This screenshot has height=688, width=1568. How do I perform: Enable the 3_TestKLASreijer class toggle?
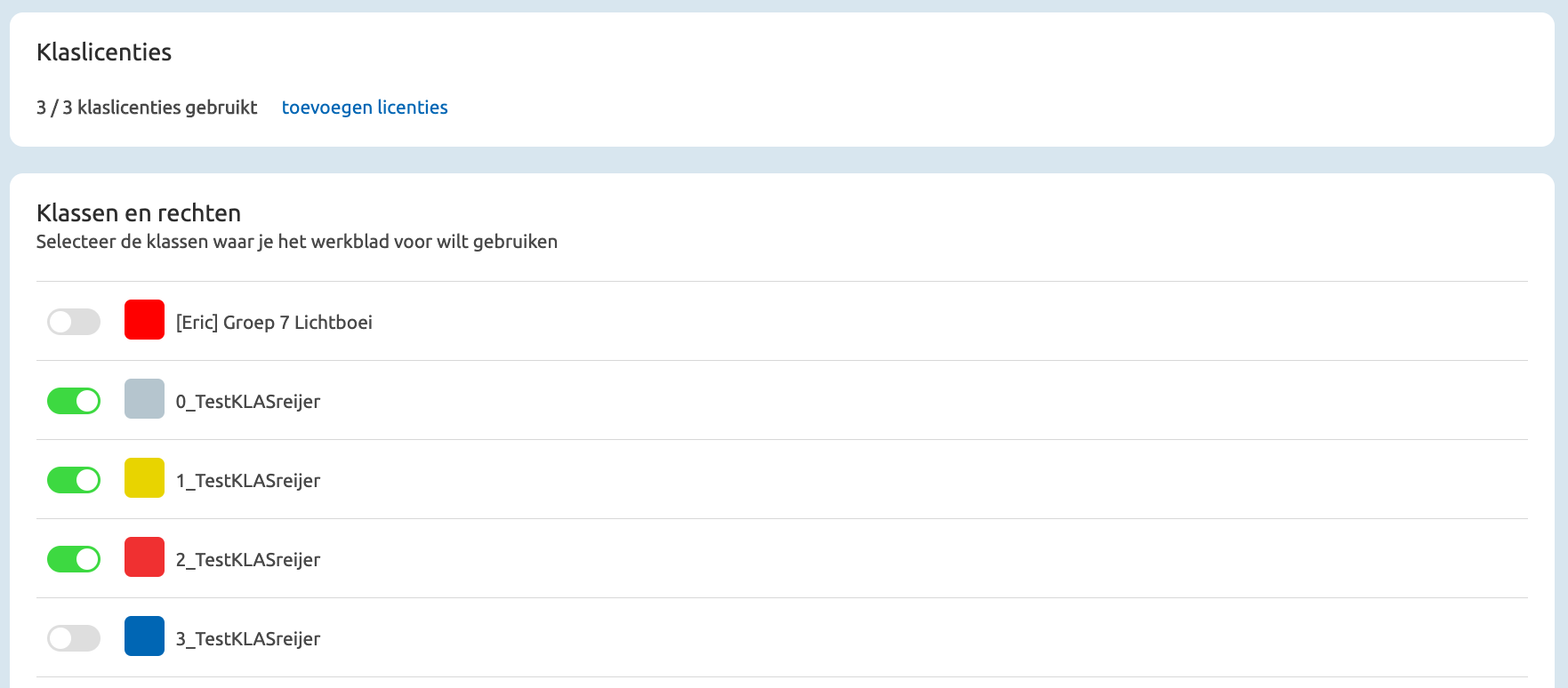point(74,638)
